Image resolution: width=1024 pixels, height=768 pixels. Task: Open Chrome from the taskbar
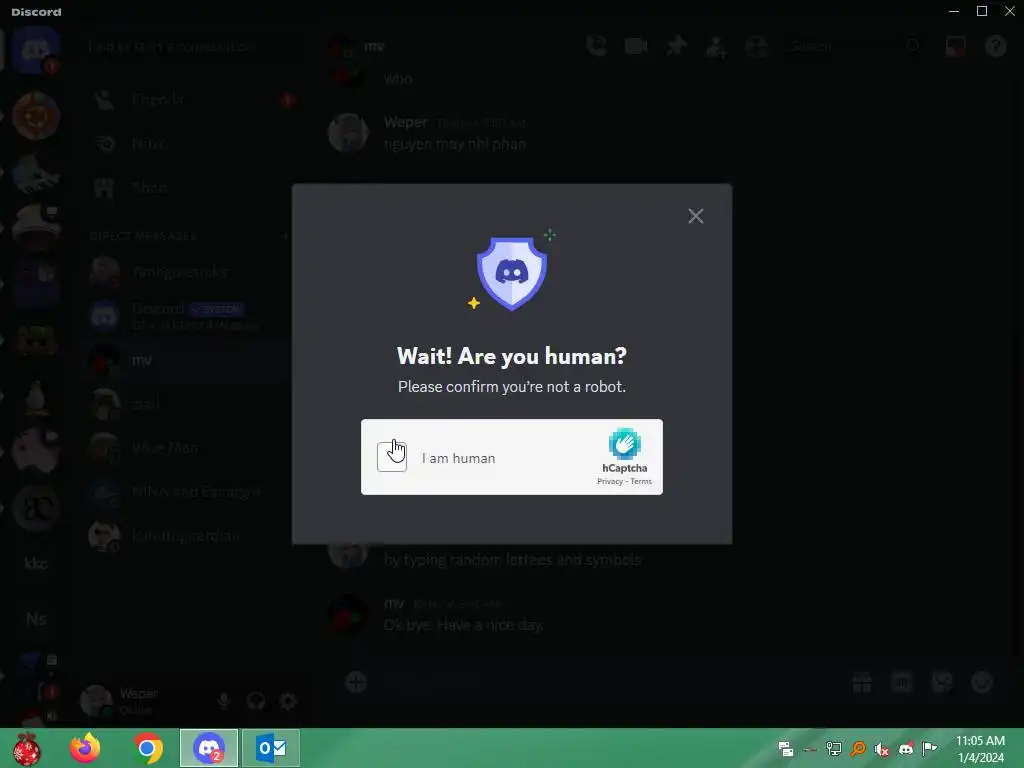pos(148,748)
